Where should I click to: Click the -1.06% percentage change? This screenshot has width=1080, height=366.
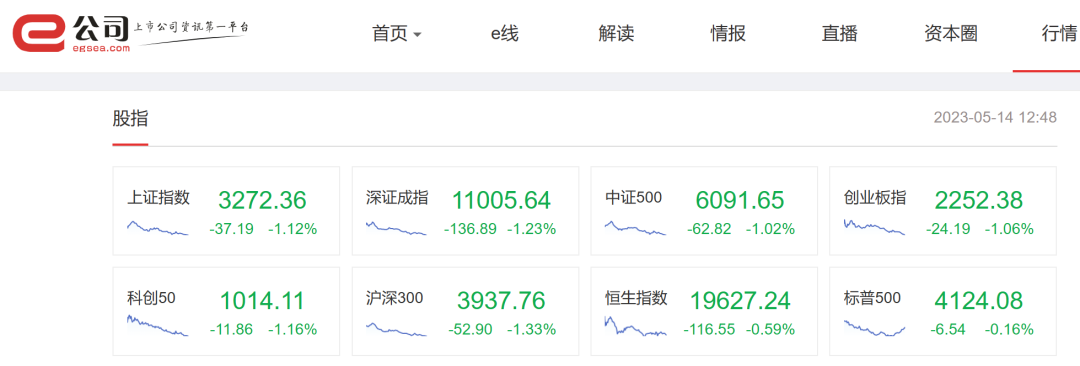(1009, 230)
